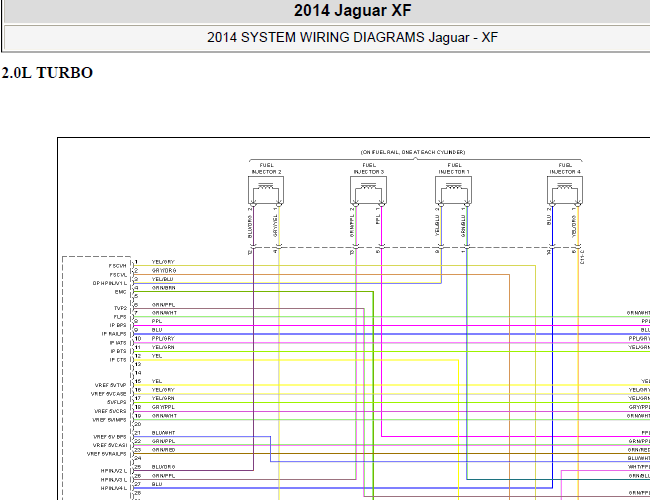The height and width of the screenshot is (500, 650).
Task: Click the 'FLPS' pin name
Action: (x=120, y=317)
